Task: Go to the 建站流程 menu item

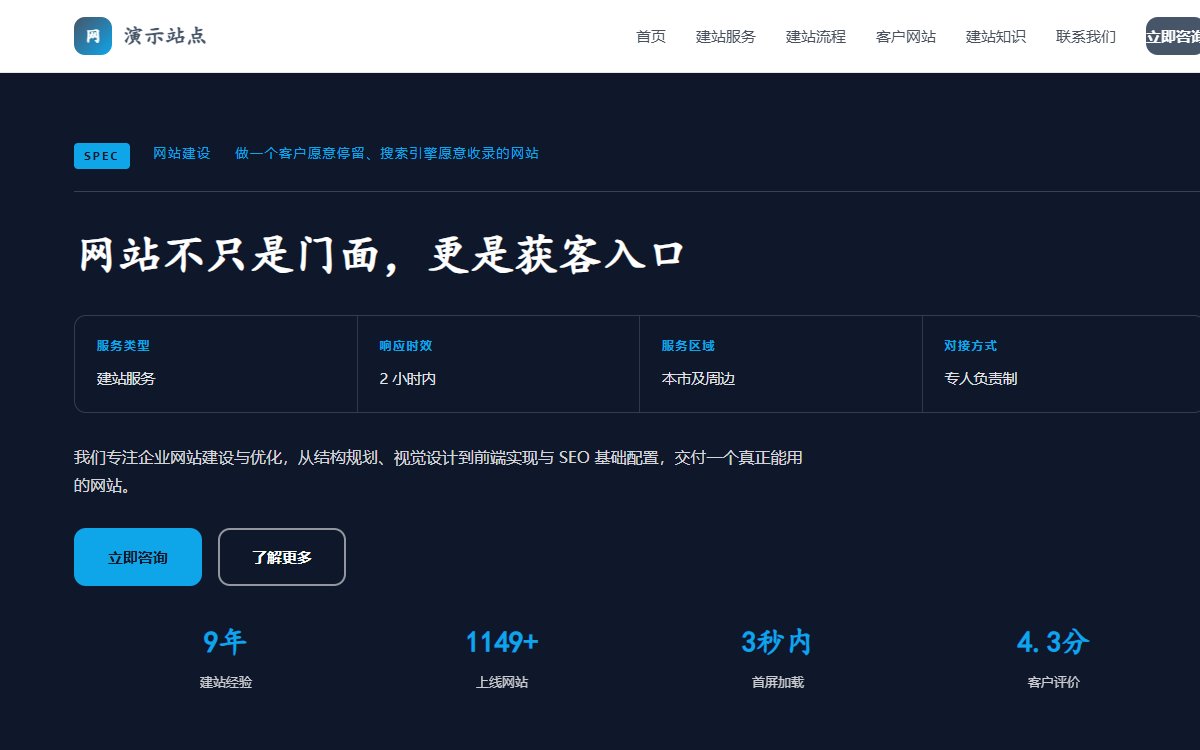Action: (x=816, y=36)
